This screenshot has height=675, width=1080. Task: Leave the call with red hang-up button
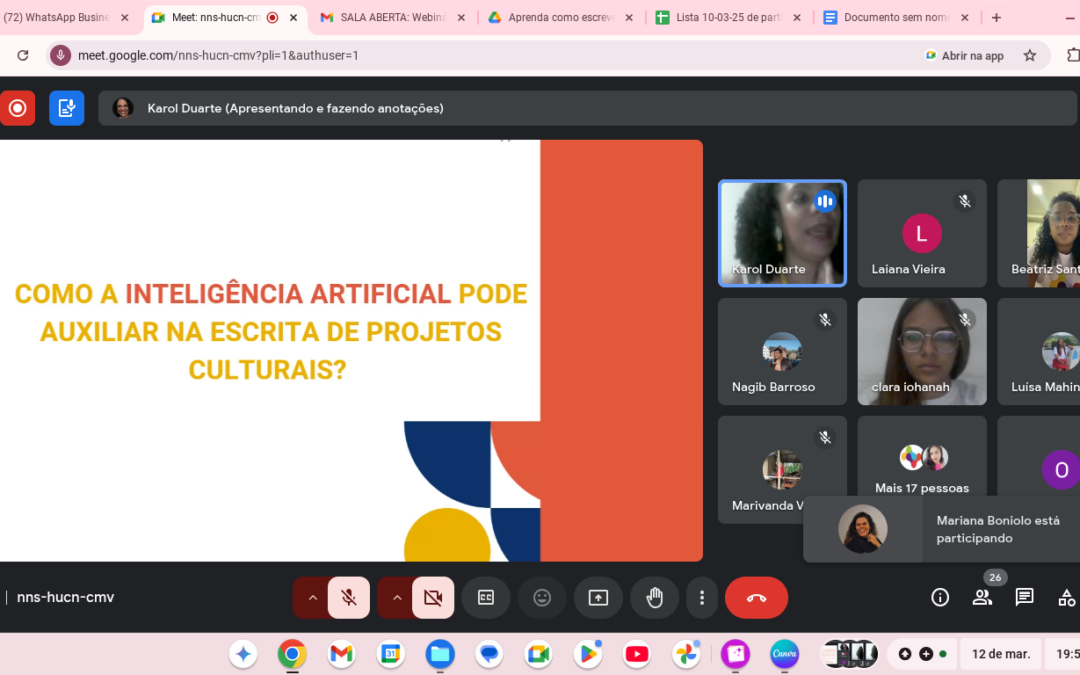pos(756,598)
